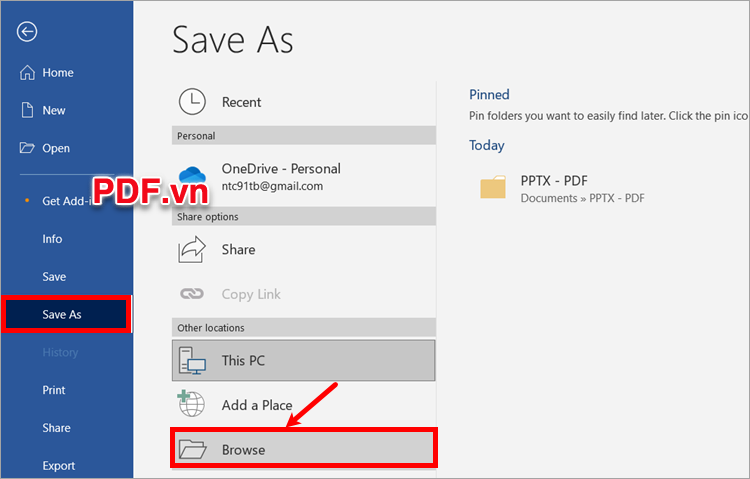
Task: Click the Recent clock icon
Action: point(192,102)
